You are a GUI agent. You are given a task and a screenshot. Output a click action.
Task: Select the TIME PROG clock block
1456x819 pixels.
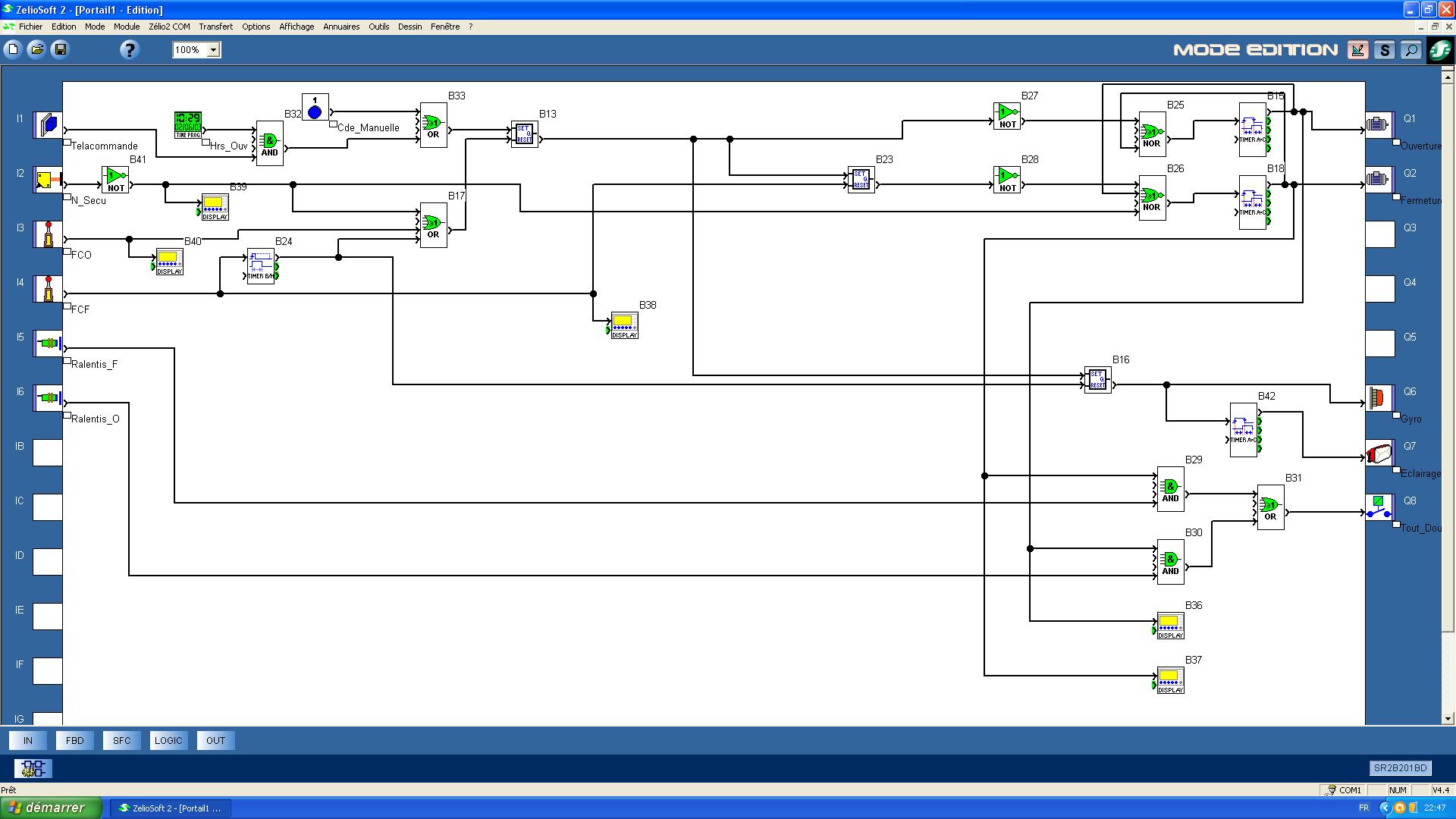coord(188,125)
